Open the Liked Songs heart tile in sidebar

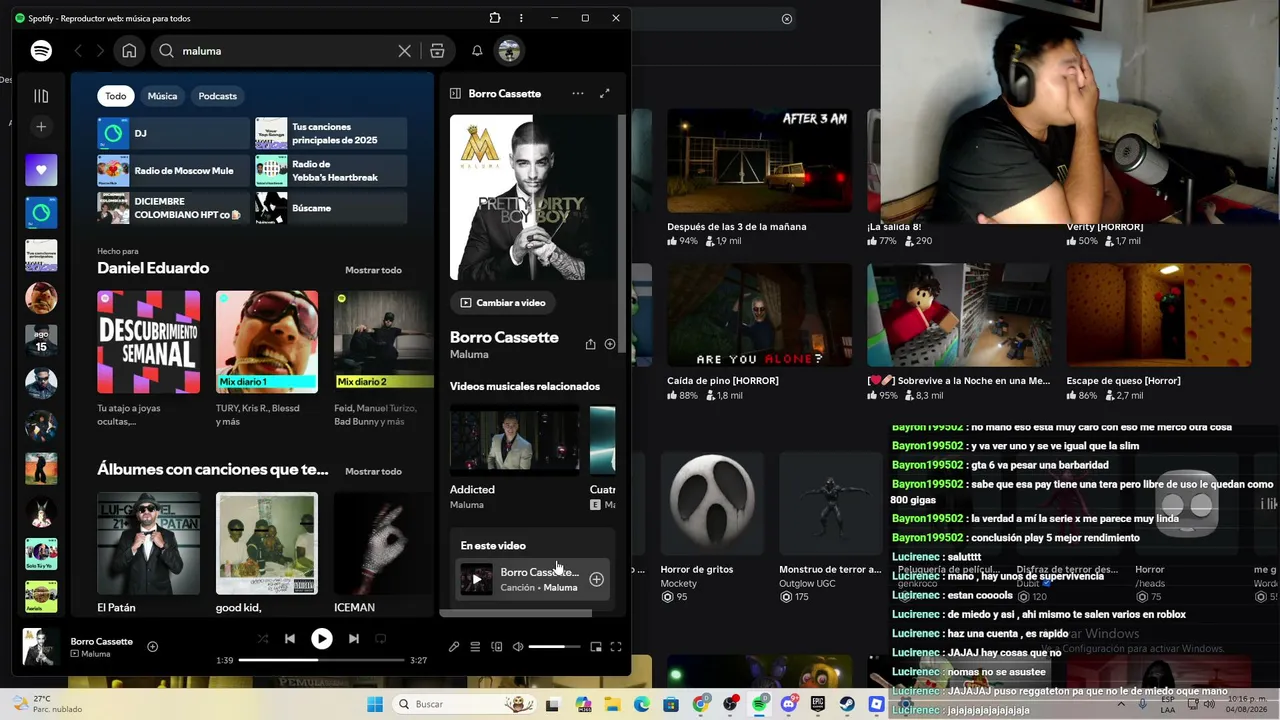41,170
